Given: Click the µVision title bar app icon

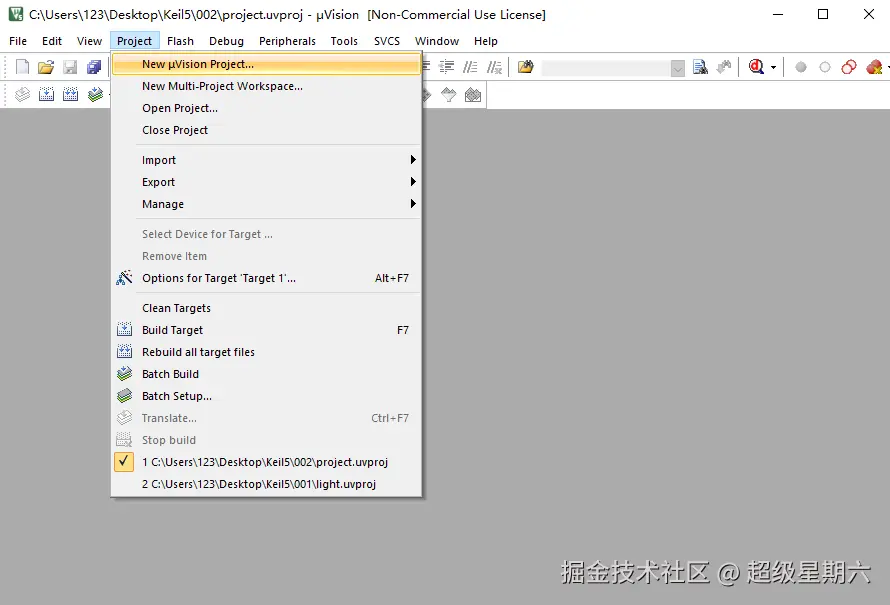Looking at the screenshot, I should [16, 14].
